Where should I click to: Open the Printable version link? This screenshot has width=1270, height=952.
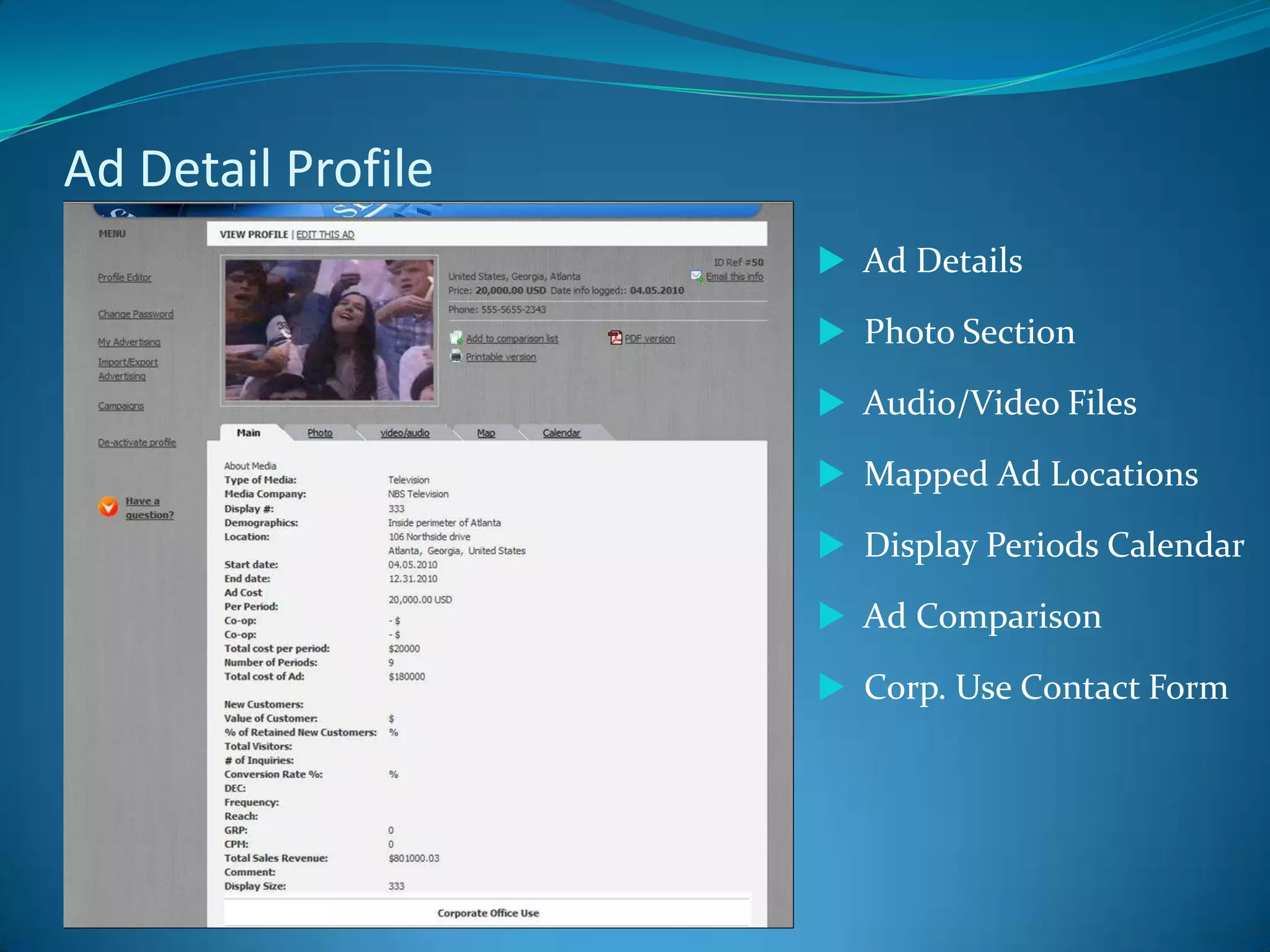[x=501, y=357]
